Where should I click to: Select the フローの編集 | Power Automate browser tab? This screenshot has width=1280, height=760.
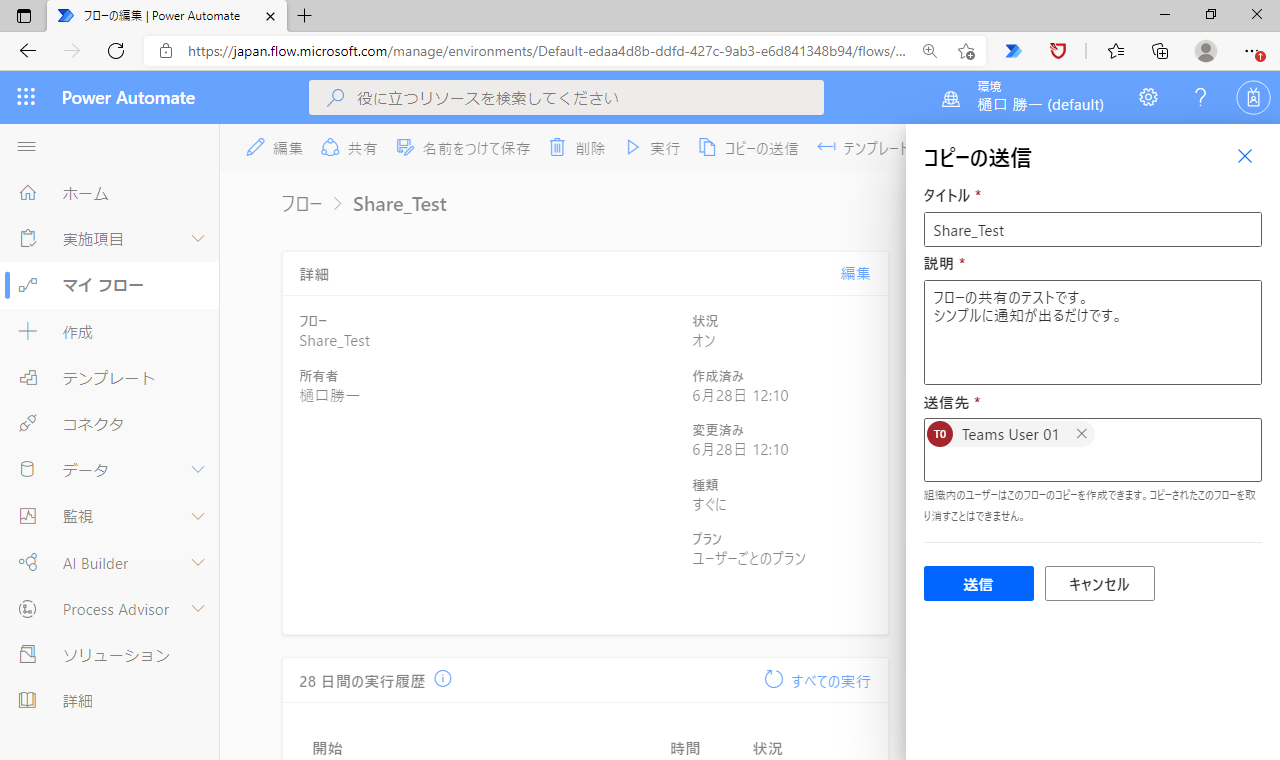165,16
